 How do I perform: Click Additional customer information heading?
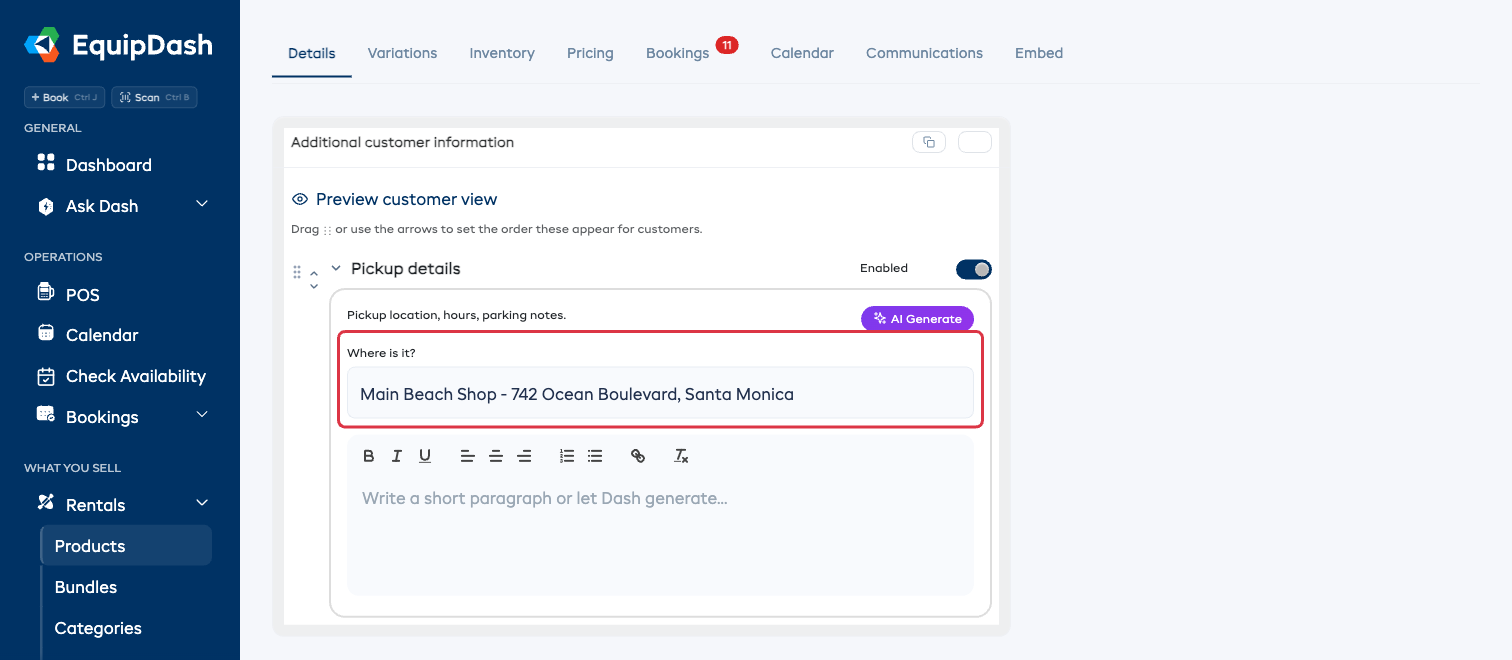402,142
